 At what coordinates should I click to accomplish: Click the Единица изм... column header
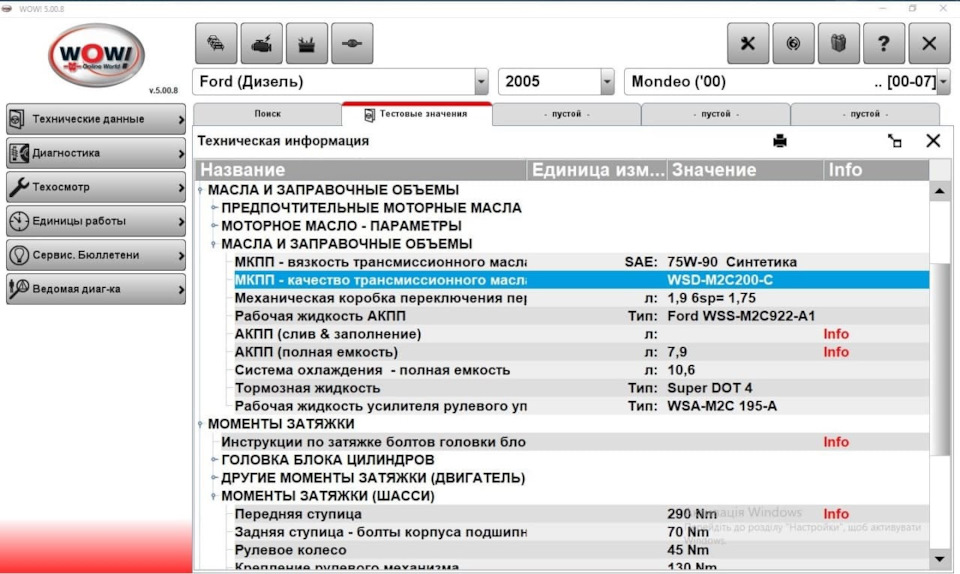point(597,170)
